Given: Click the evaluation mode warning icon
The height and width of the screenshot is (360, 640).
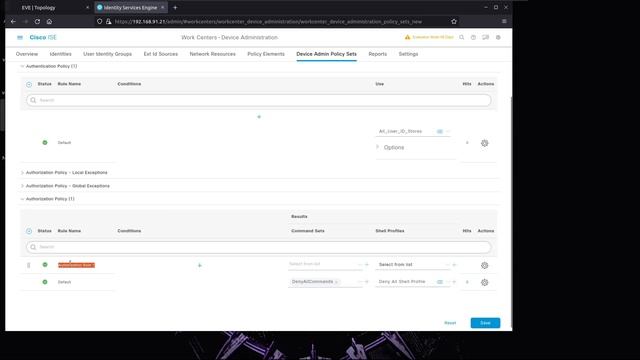Looking at the screenshot, I should point(407,37).
